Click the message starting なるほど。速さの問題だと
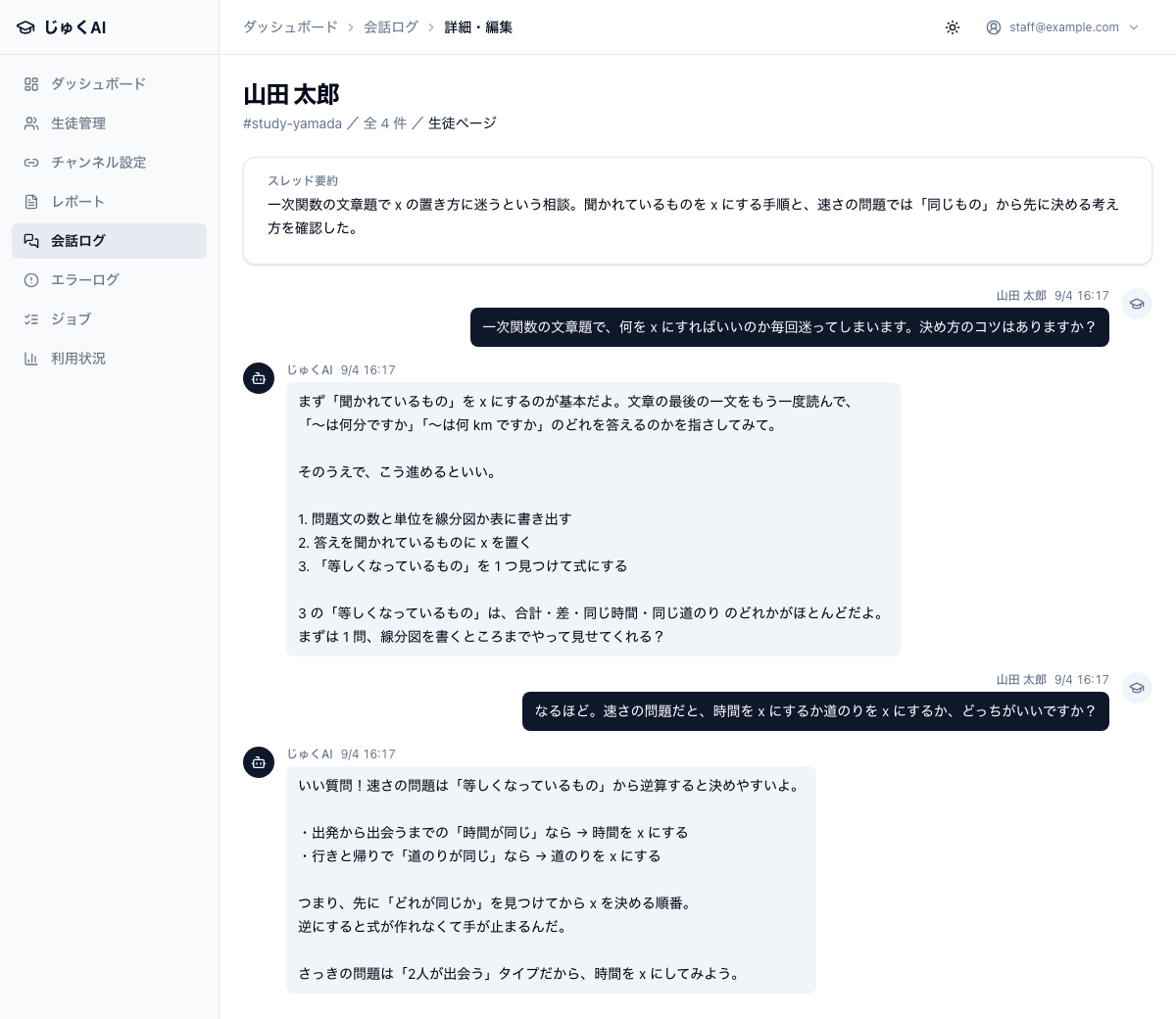The height and width of the screenshot is (1019, 1176). [x=815, y=711]
